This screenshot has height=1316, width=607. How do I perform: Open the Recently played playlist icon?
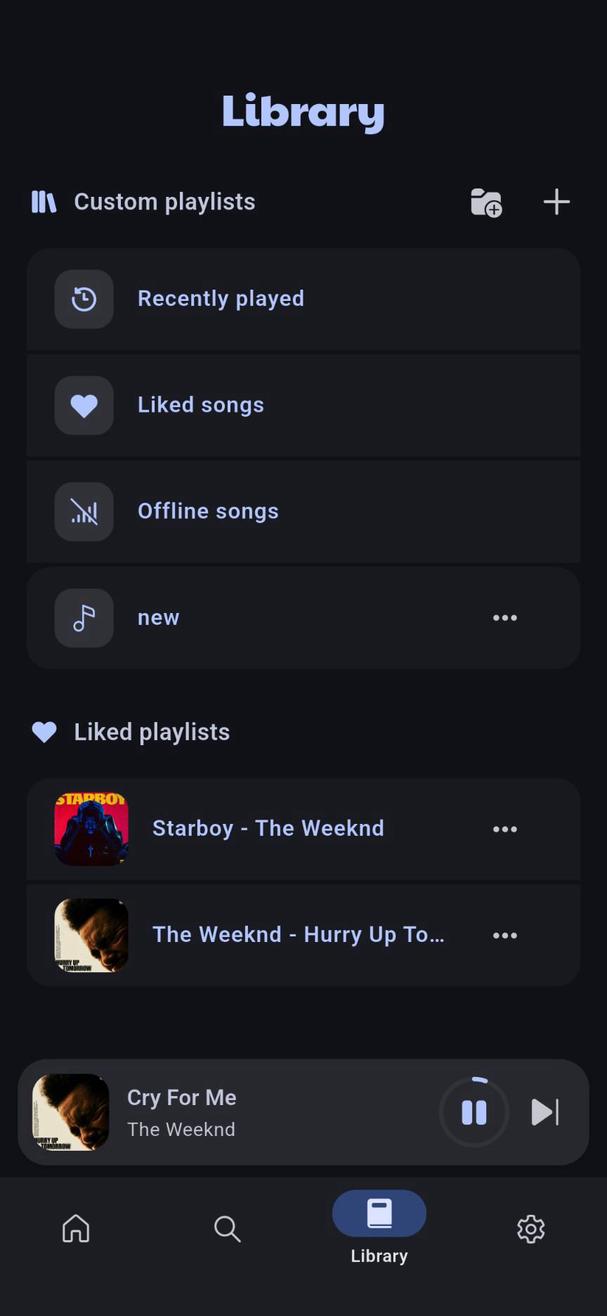[84, 298]
